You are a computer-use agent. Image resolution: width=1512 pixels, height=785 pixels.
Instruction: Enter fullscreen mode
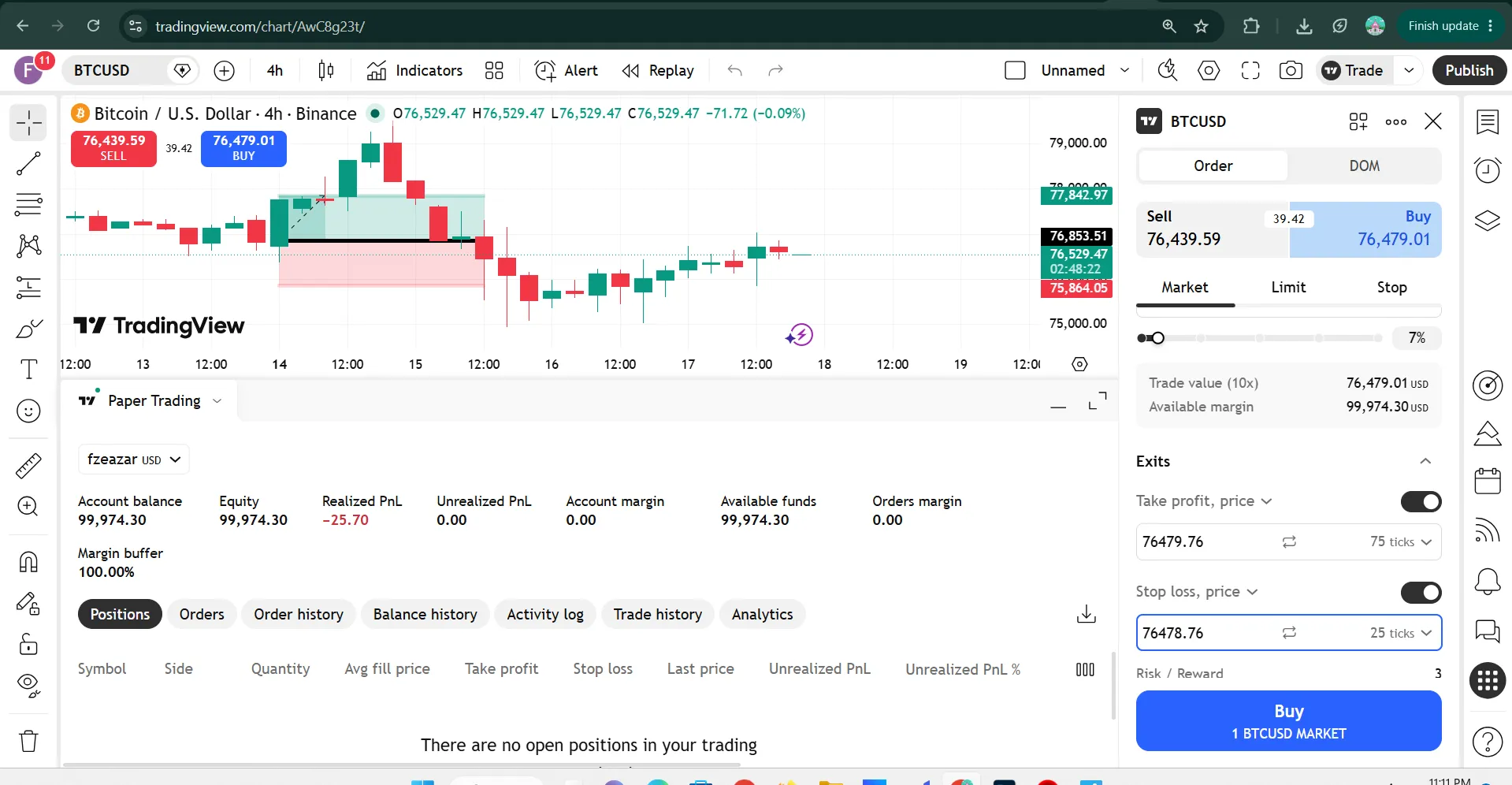(1250, 70)
